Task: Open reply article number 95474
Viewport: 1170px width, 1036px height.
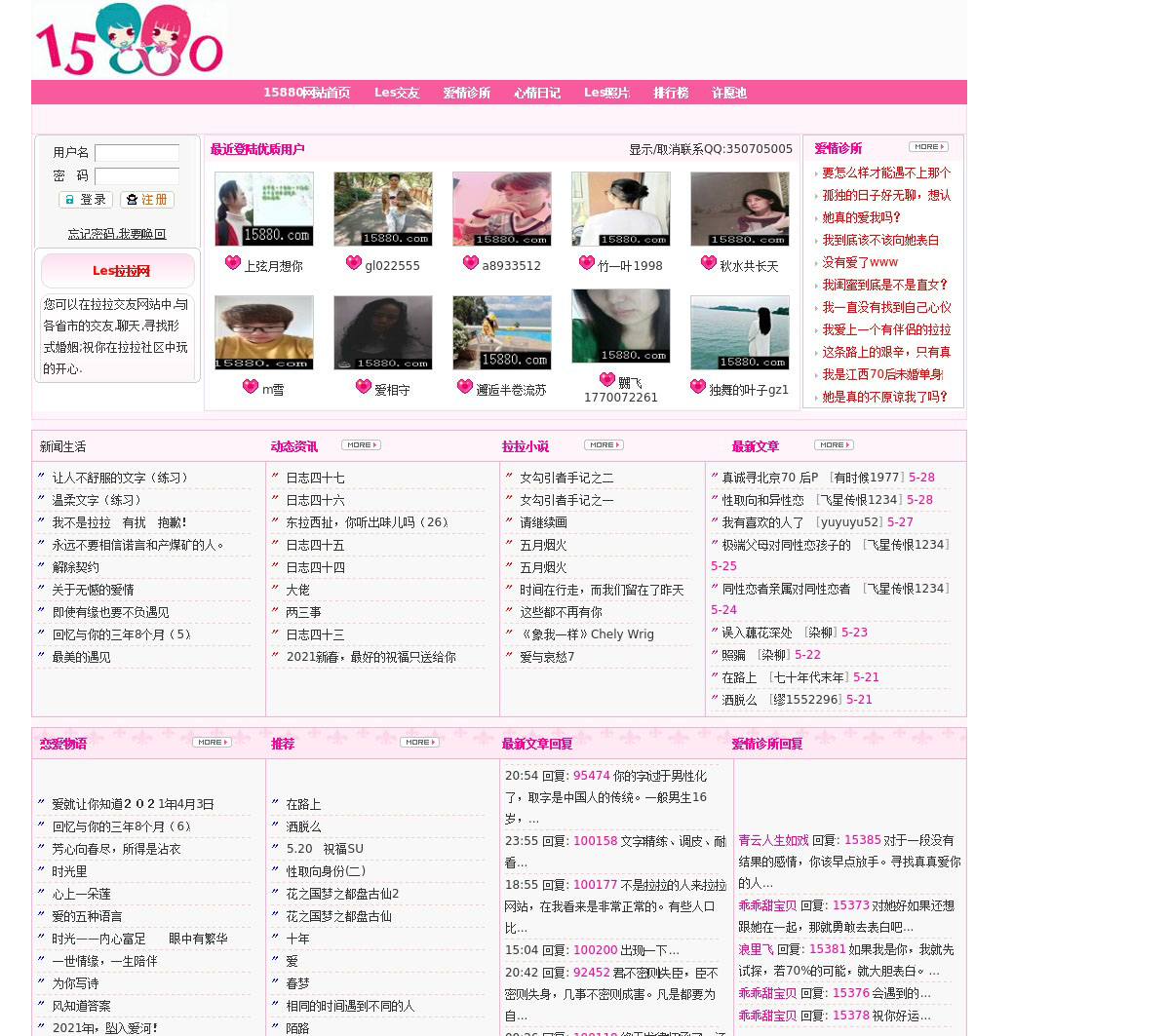Action: point(592,776)
